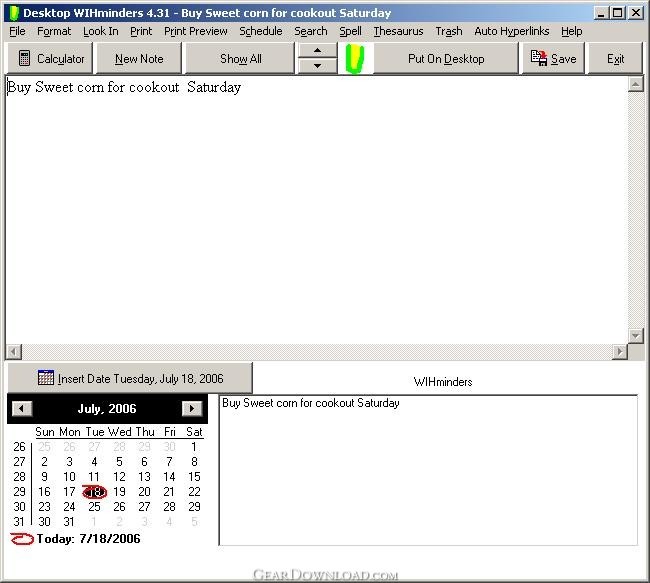The width and height of the screenshot is (650, 583).
Task: Select July 18 circled today date
Action: click(x=95, y=492)
